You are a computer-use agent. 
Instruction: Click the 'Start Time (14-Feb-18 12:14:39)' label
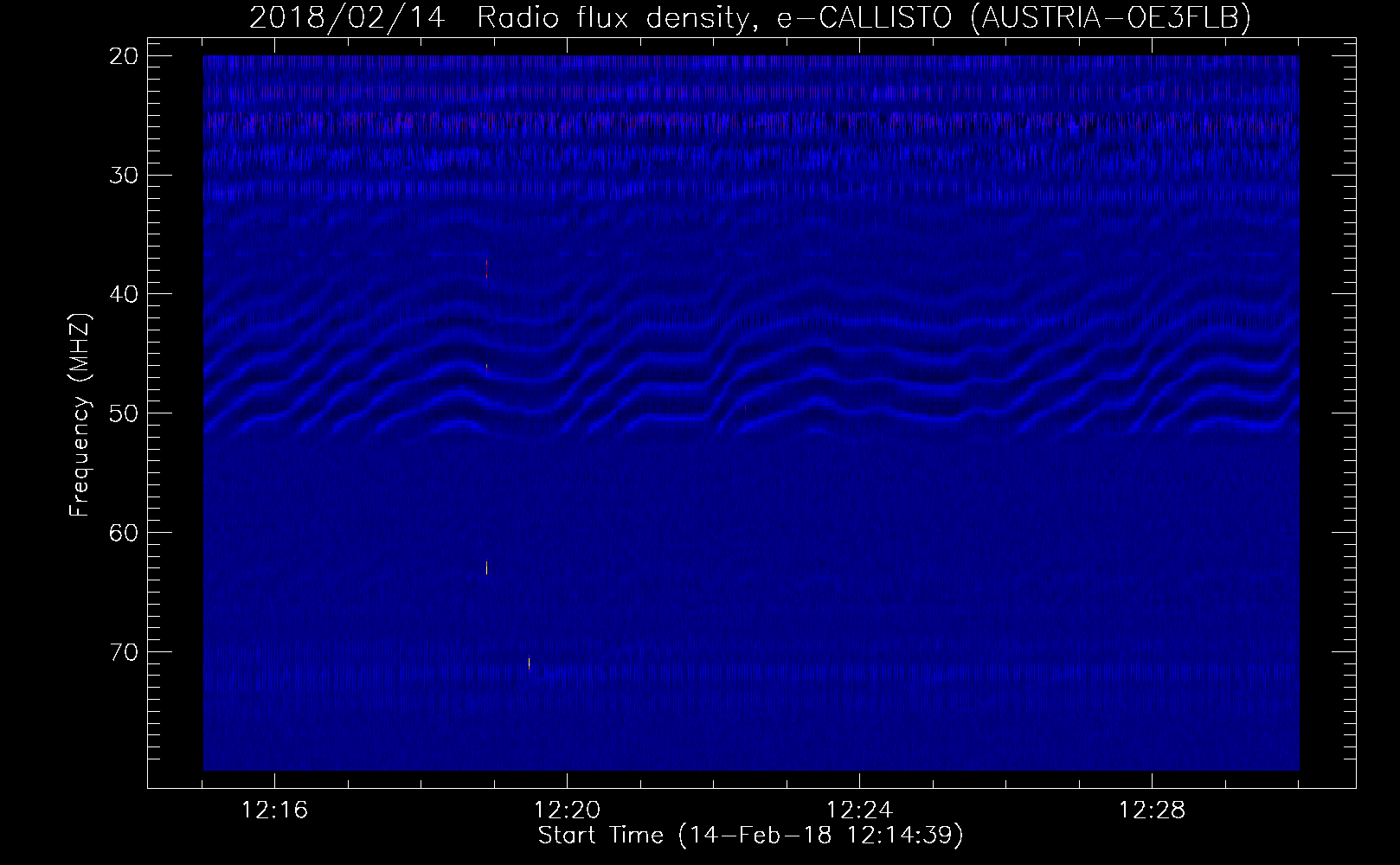[750, 836]
